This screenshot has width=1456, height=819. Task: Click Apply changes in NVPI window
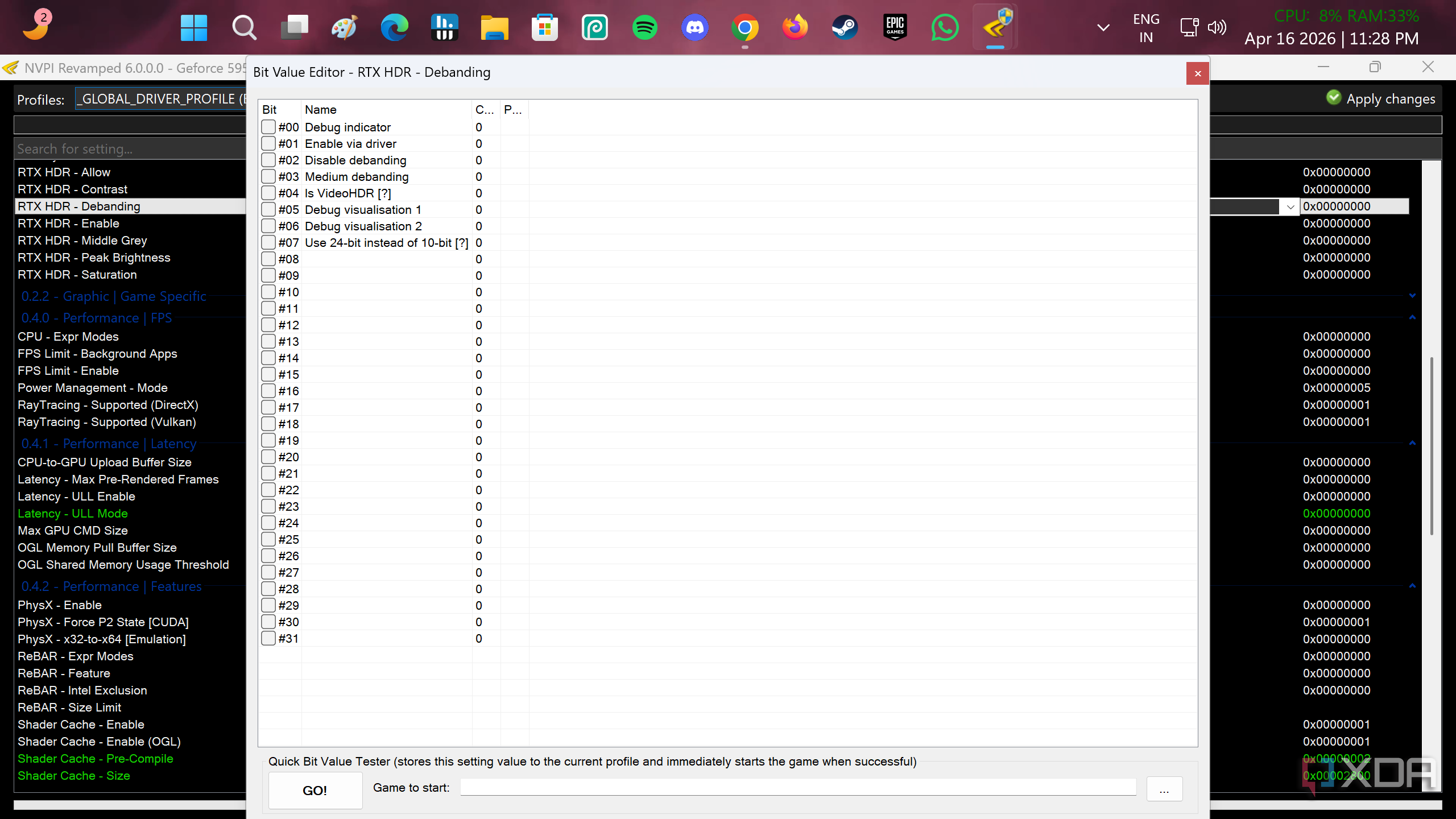point(1381,99)
